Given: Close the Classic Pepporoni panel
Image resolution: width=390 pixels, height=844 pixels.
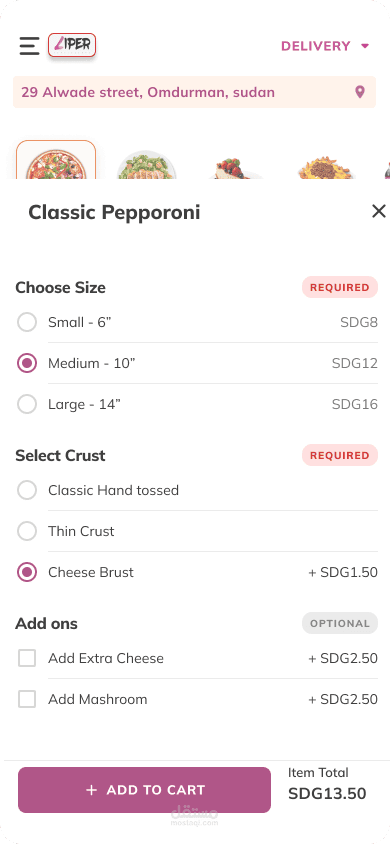Looking at the screenshot, I should click(x=379, y=212).
